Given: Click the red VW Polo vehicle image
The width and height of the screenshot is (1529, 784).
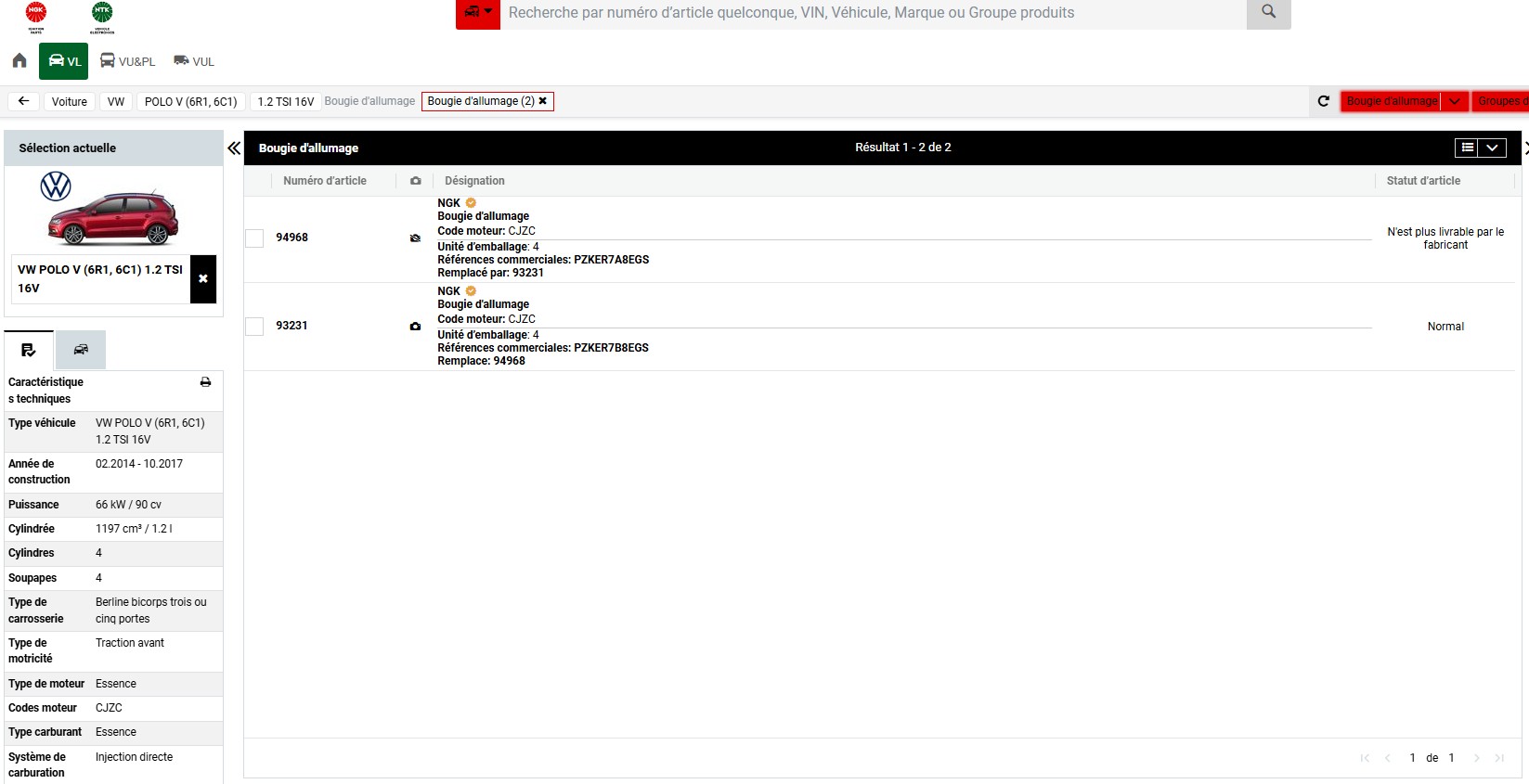Looking at the screenshot, I should coord(113,218).
